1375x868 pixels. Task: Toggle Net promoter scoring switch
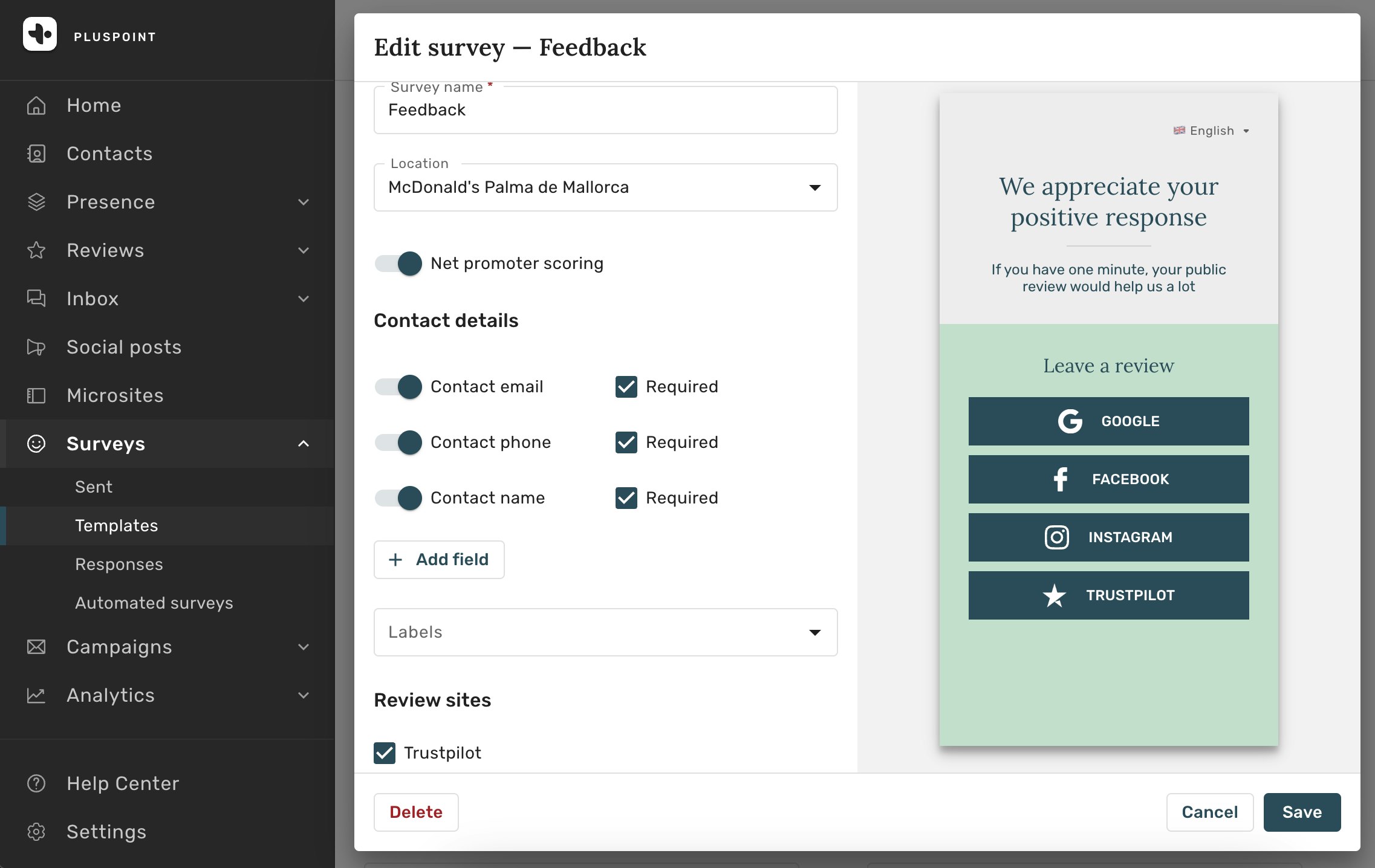tap(398, 264)
